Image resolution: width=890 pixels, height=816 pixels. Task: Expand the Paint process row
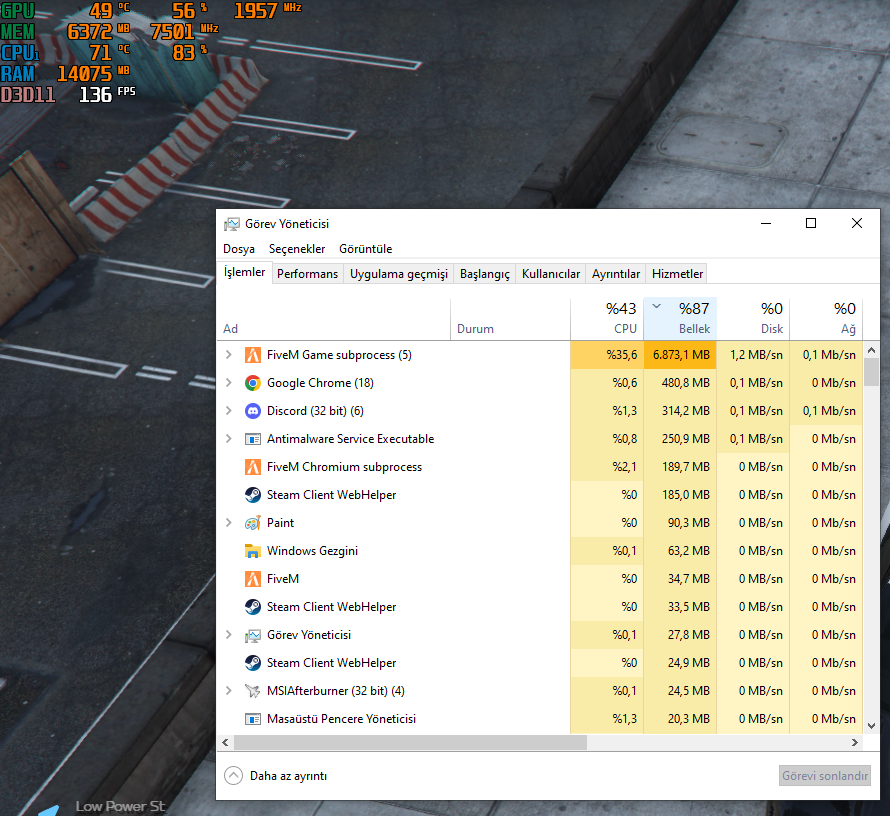[x=229, y=523]
